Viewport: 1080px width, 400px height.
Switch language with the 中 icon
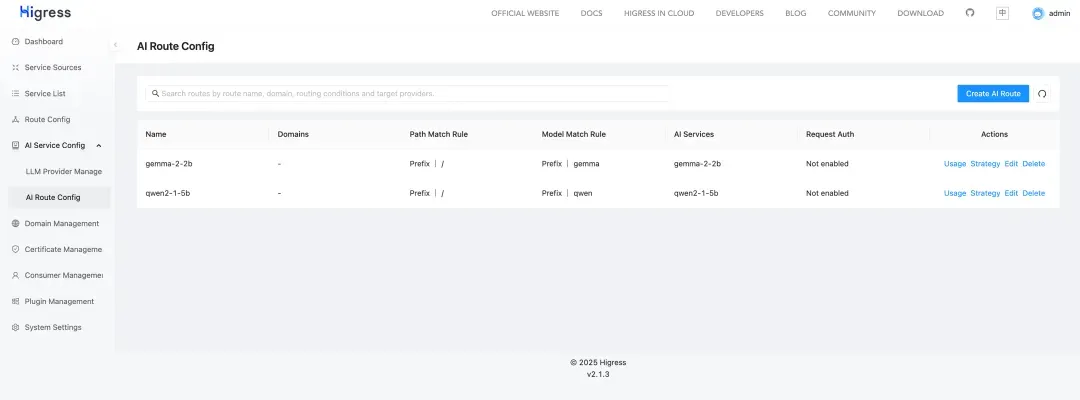[1002, 13]
